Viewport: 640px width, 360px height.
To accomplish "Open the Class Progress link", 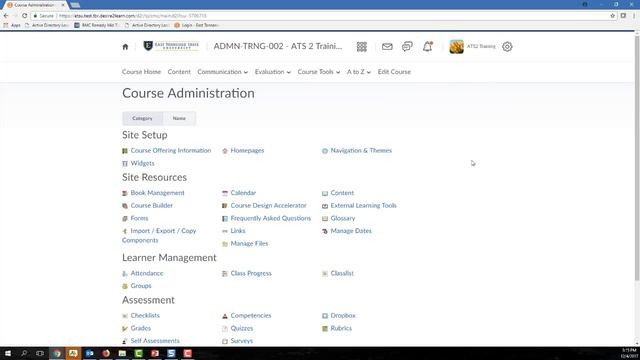I will coord(251,273).
